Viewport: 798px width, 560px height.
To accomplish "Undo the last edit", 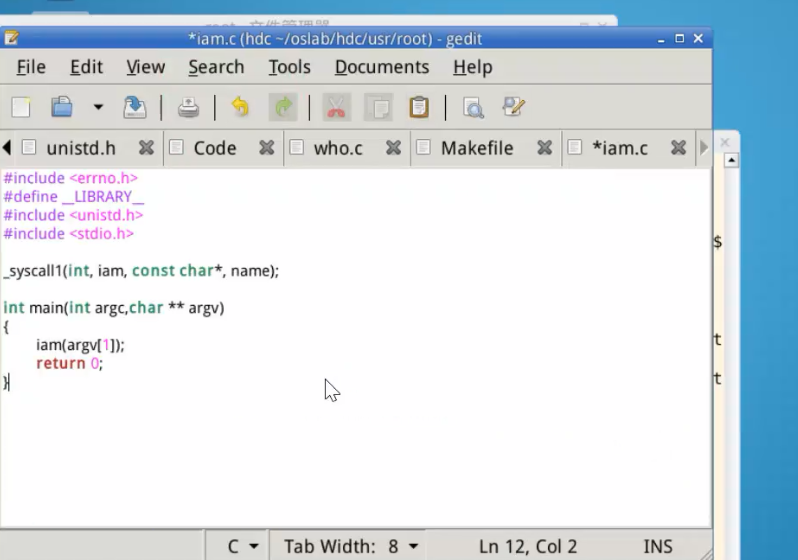I will [240, 107].
